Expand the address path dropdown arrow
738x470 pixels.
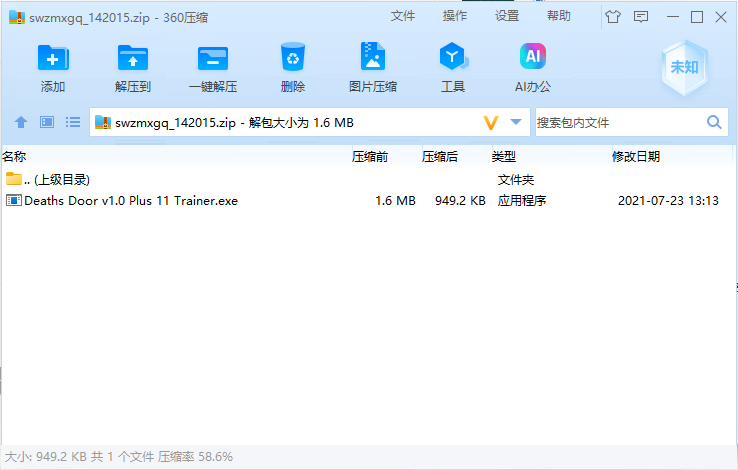[x=516, y=122]
